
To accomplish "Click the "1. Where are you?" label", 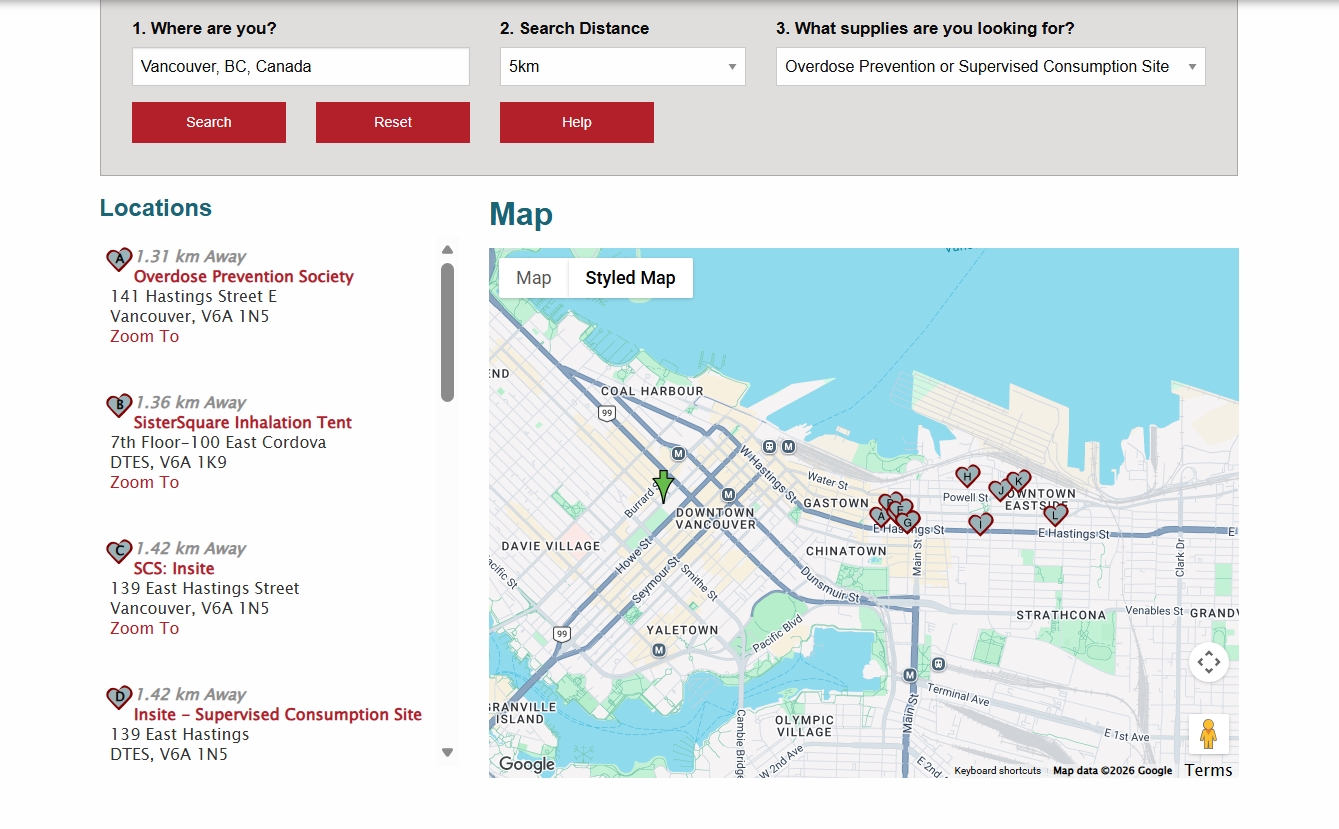I will [205, 29].
